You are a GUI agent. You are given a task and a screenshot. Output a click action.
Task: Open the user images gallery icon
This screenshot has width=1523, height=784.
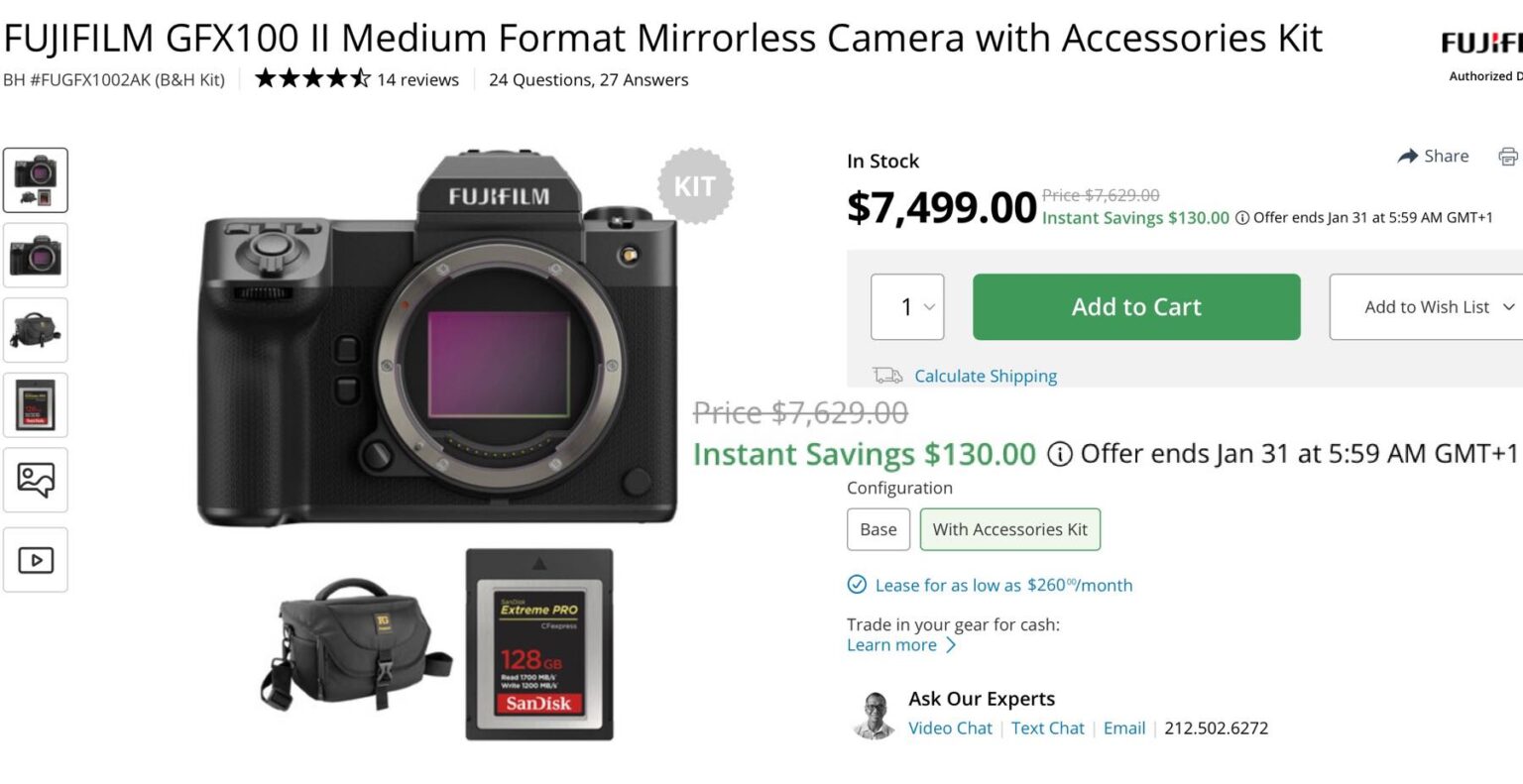[x=36, y=480]
